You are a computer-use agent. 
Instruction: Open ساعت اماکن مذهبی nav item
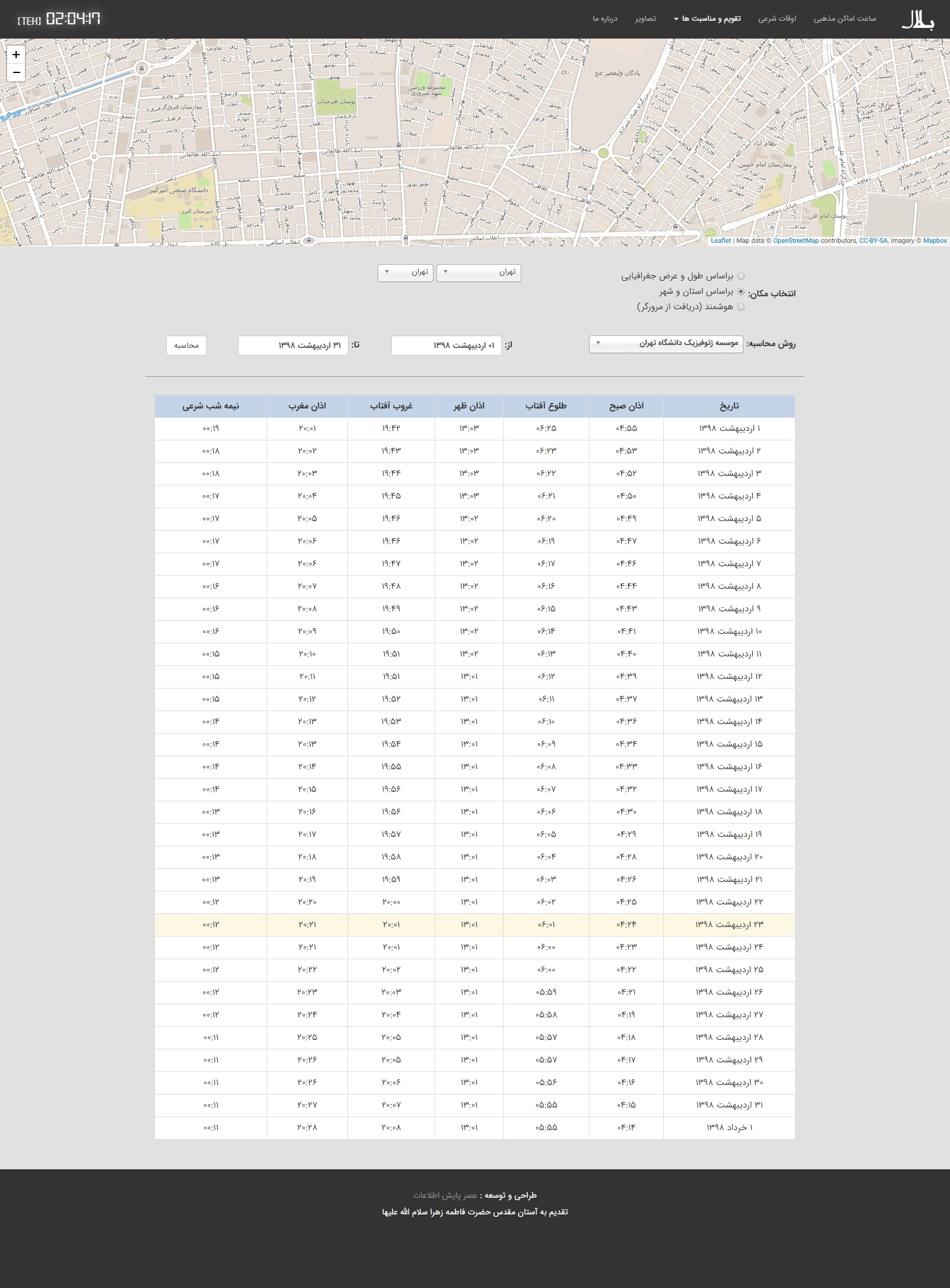[844, 19]
